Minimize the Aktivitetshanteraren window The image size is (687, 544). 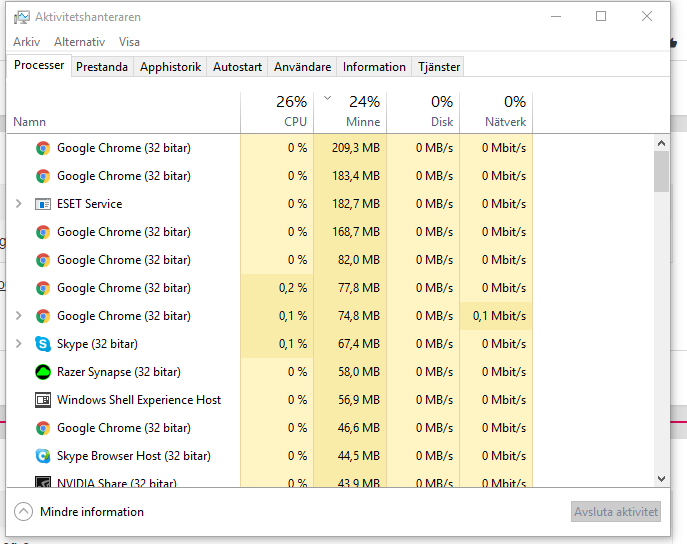click(x=556, y=17)
